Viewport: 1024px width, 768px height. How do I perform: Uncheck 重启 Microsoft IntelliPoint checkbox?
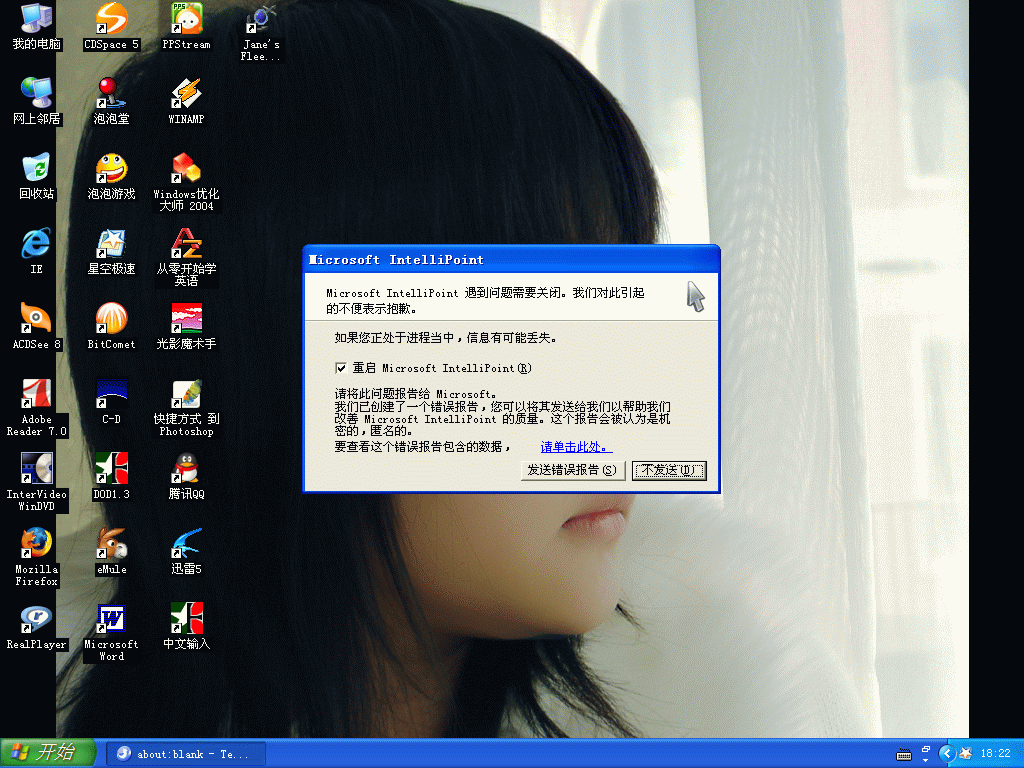(x=340, y=368)
